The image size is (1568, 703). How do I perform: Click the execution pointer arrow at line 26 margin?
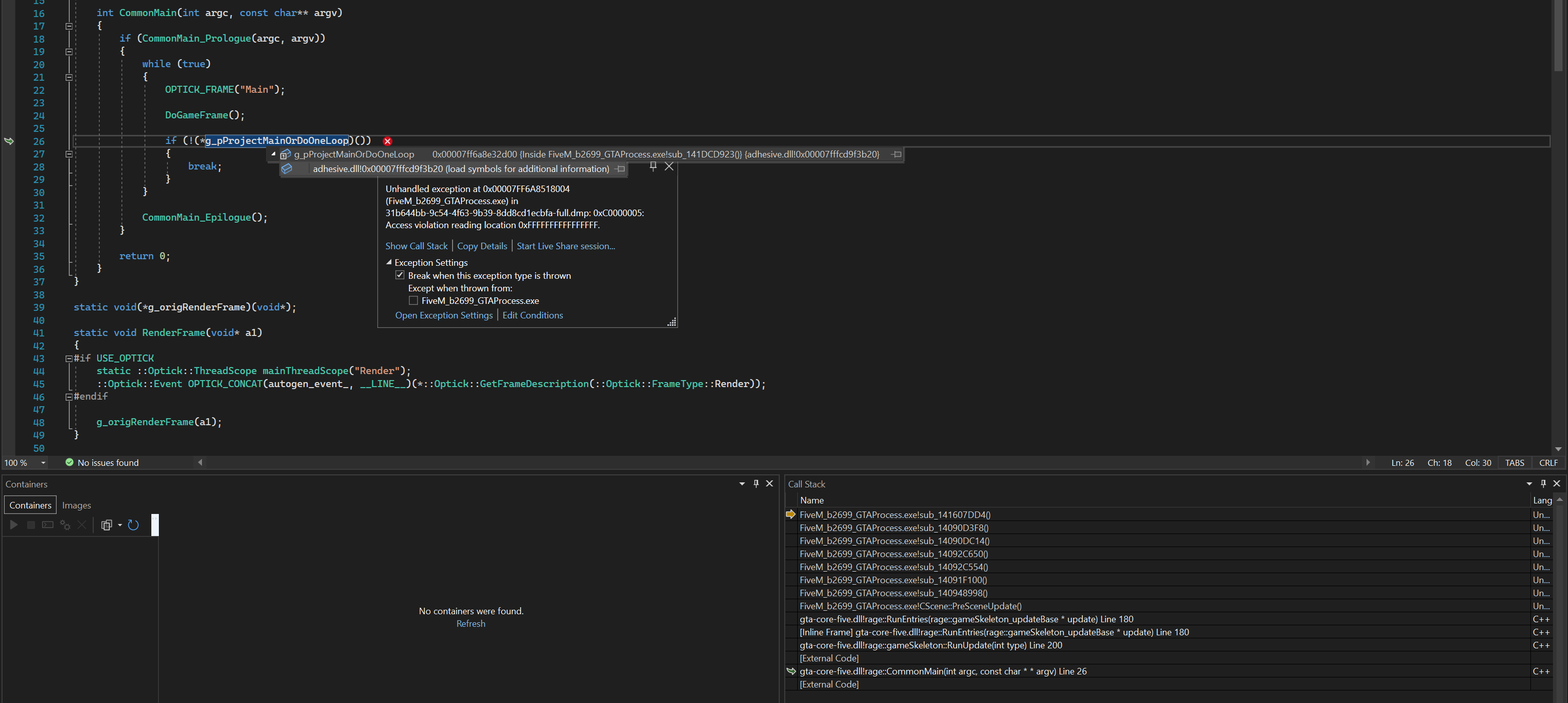coord(9,141)
